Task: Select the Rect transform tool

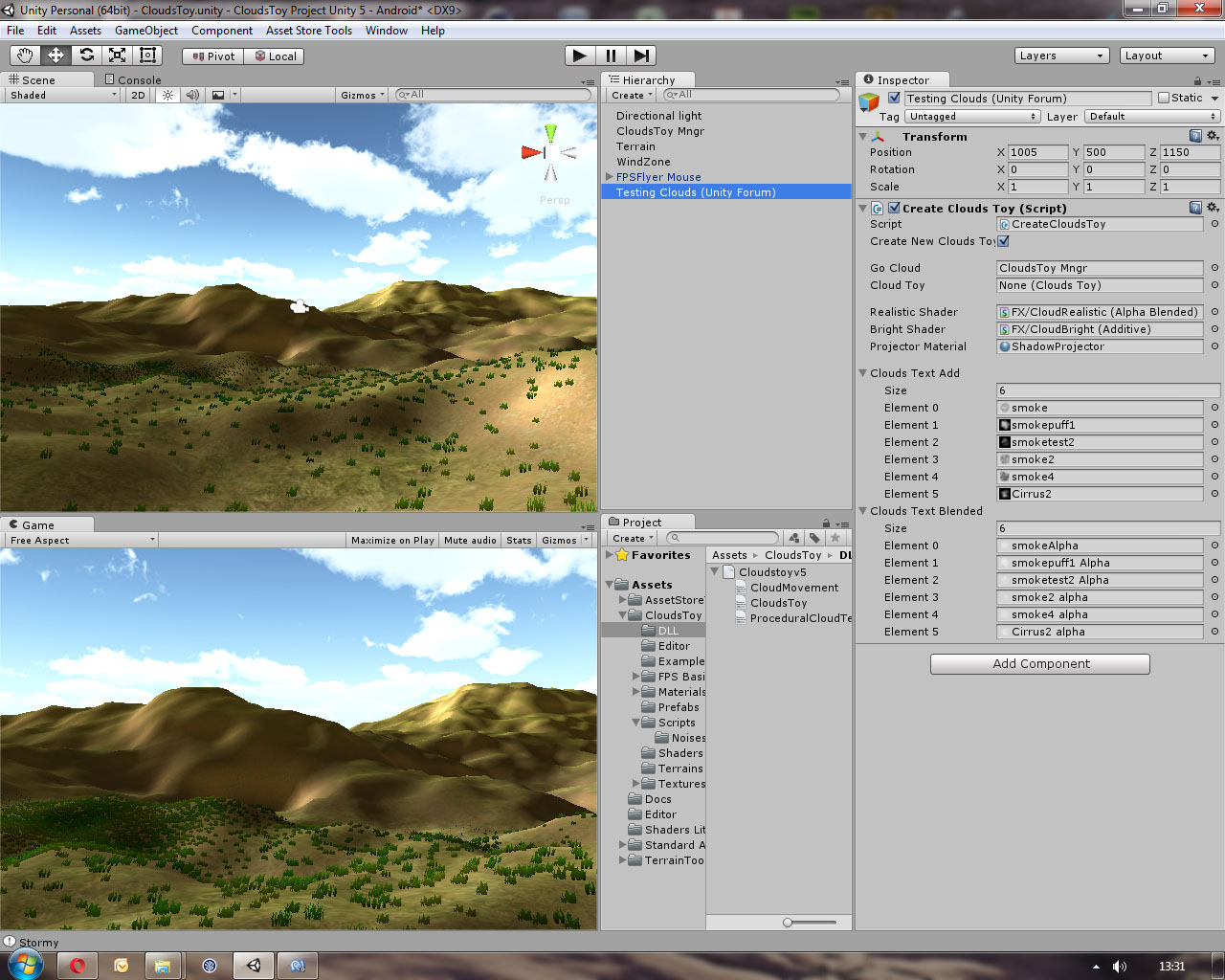Action: click(x=147, y=55)
